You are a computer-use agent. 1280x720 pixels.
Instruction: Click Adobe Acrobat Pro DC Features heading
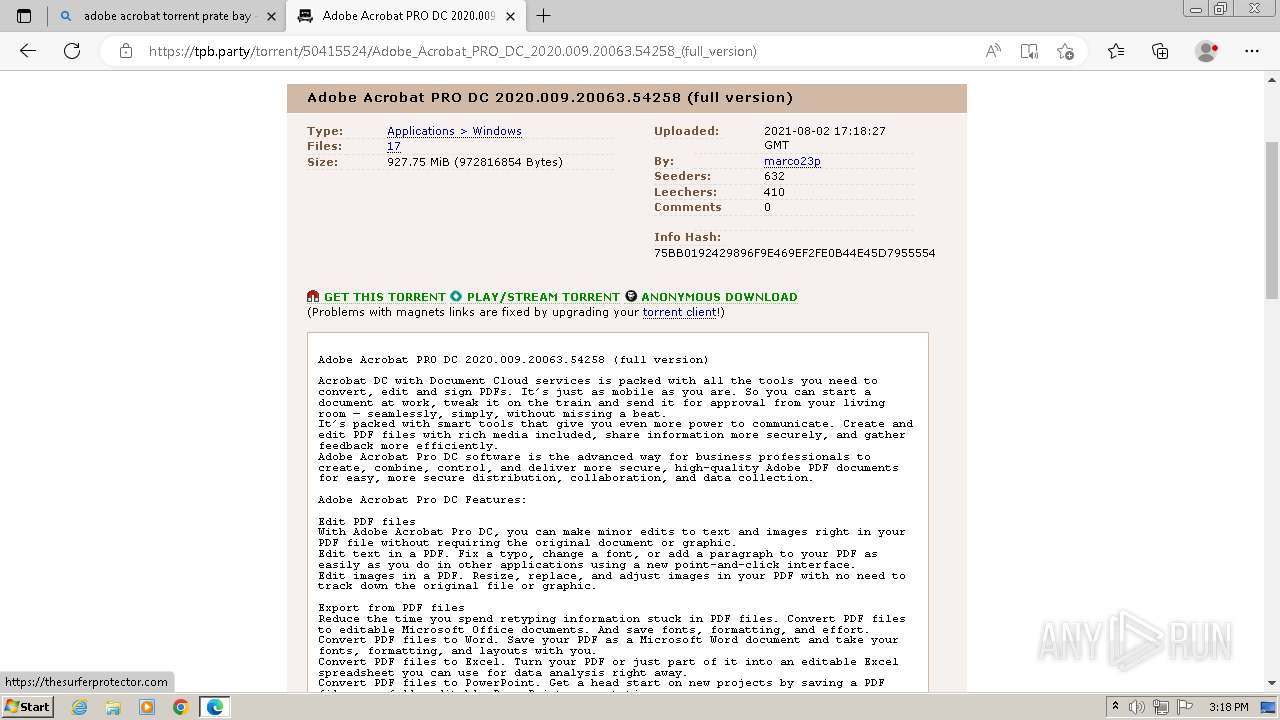(x=422, y=500)
